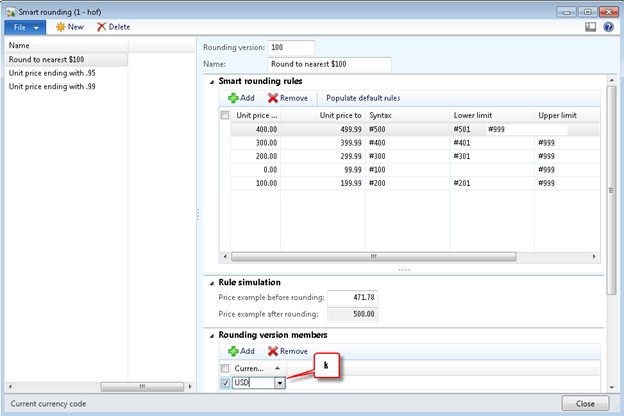624x416 pixels.
Task: Add a smart rounding rule
Action: pos(241,98)
